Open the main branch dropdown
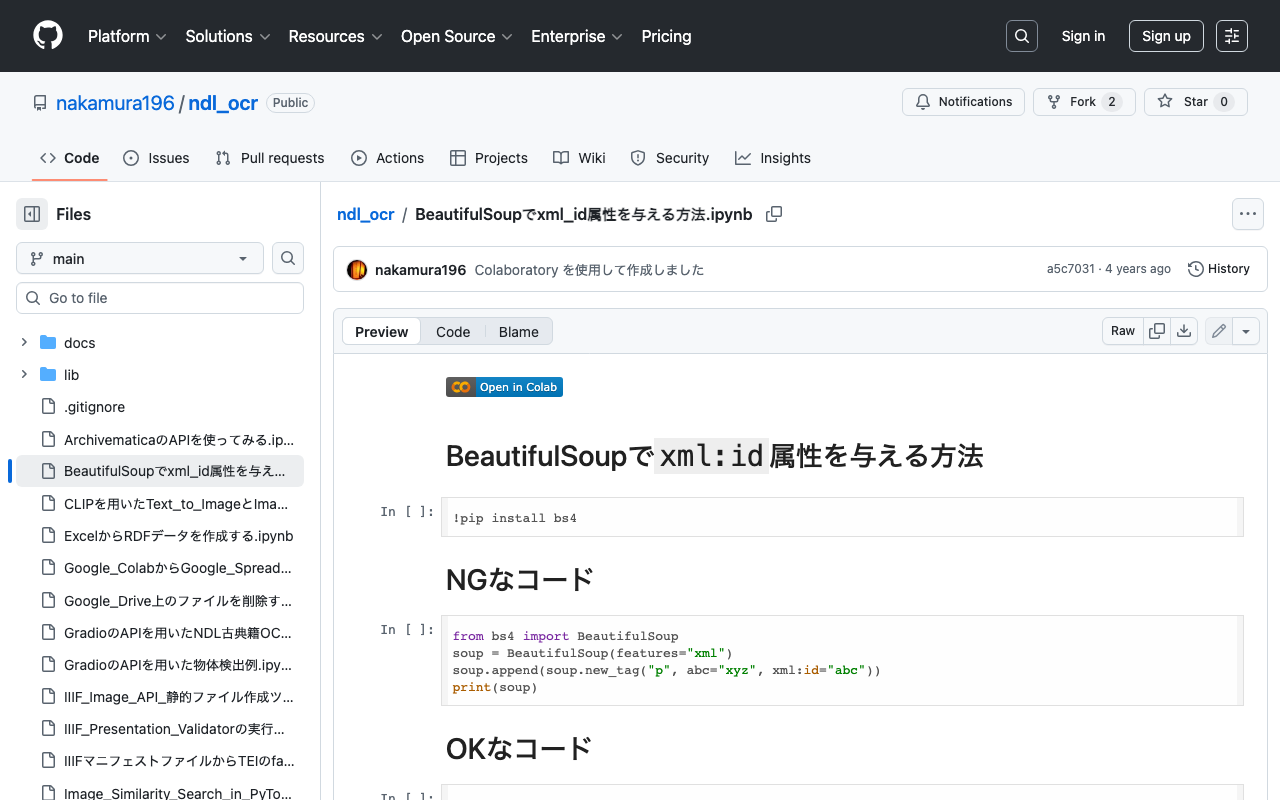Screen dimensions: 1280x800 coord(140,258)
